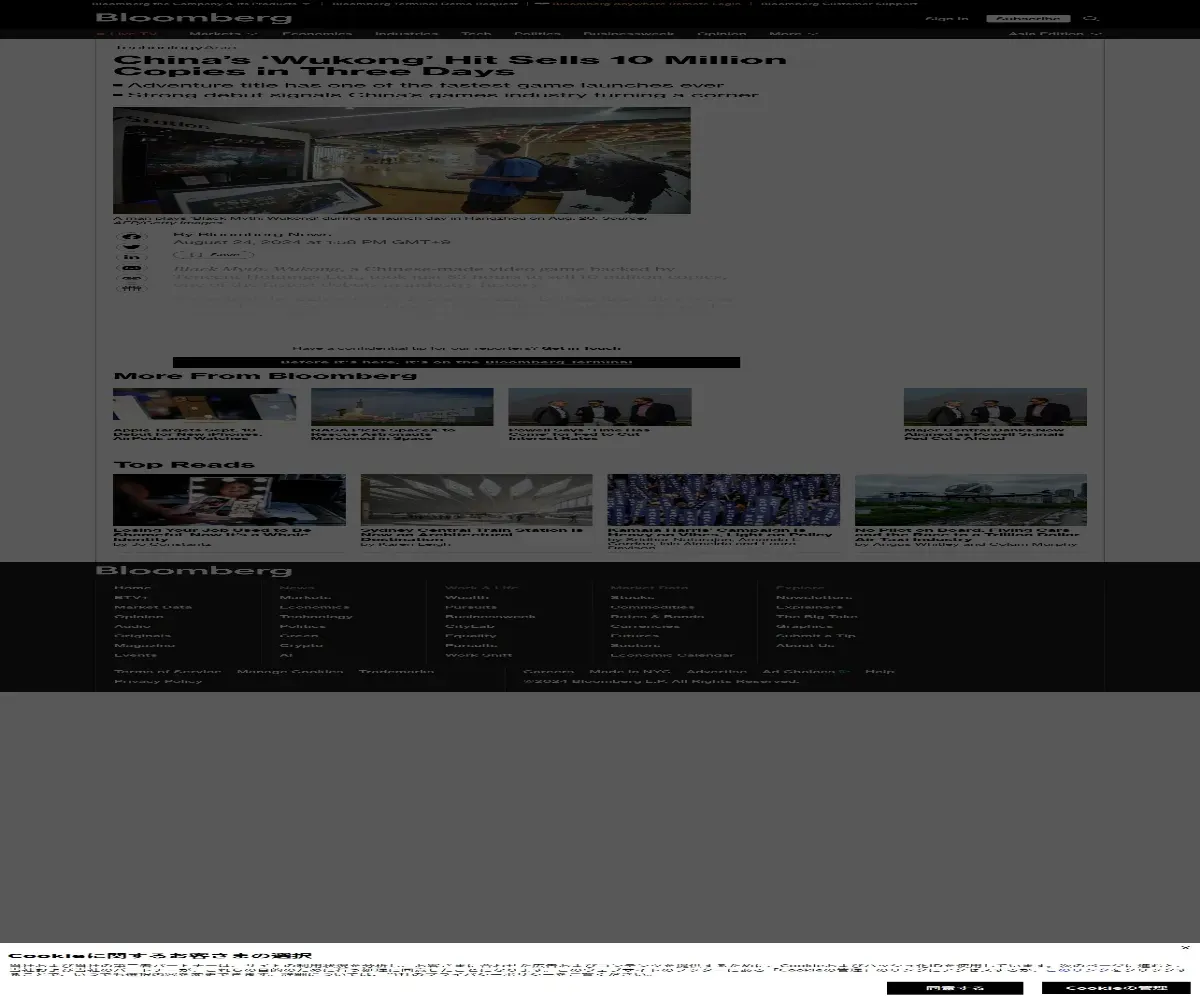Open Manage Cookies in the footer

[290, 672]
